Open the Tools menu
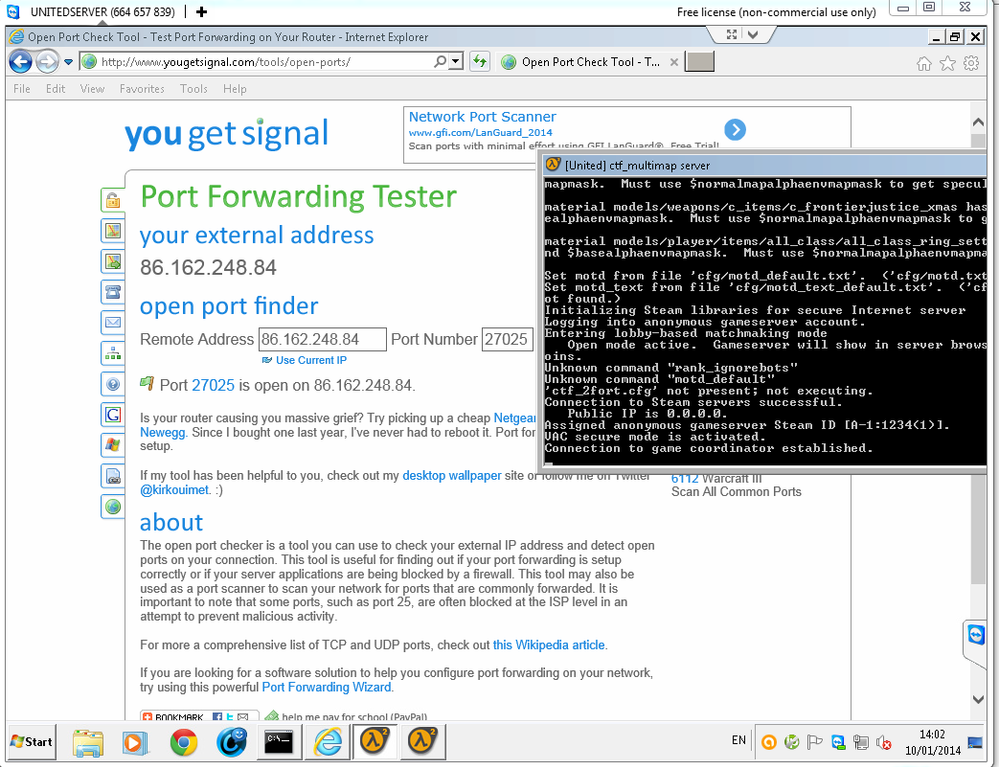Screen dimensions: 999x767 pyautogui.click(x=194, y=89)
